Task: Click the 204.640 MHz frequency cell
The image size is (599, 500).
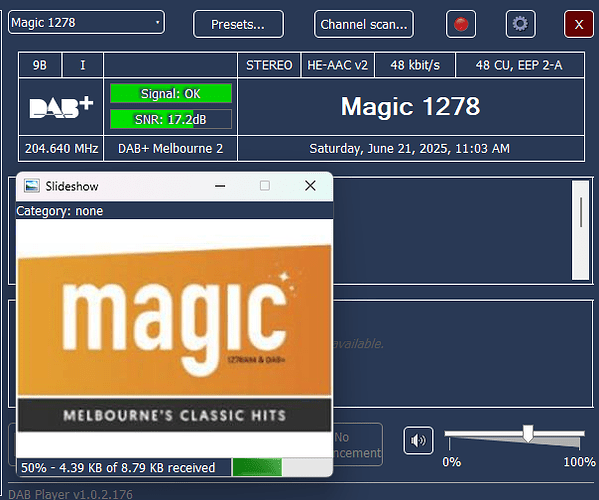Action: [x=61, y=149]
